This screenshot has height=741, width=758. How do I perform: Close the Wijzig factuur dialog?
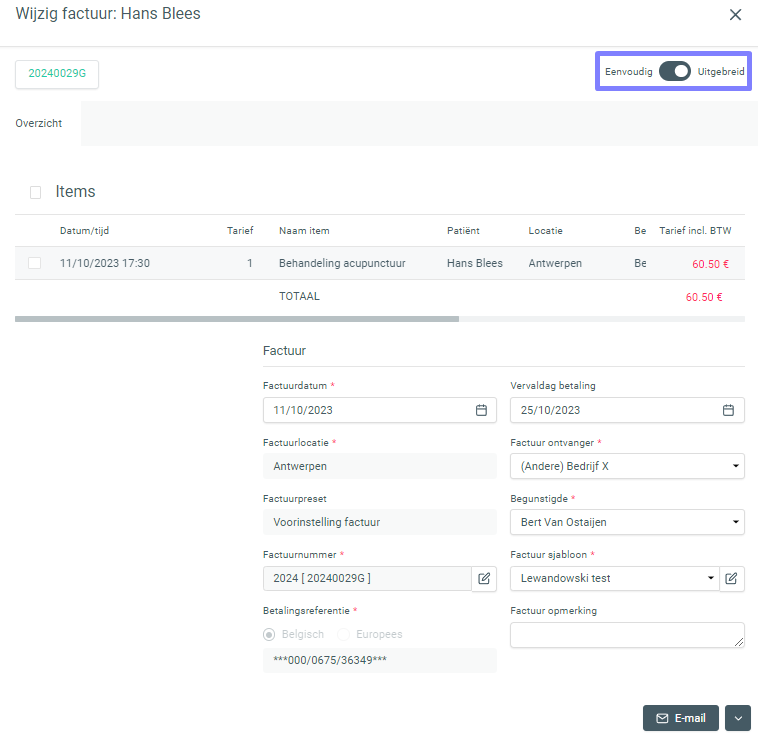(x=735, y=15)
